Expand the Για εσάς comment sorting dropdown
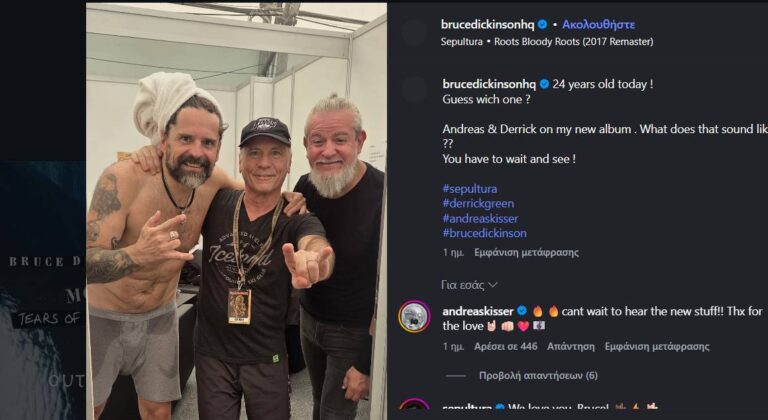768x420 pixels. click(x=469, y=285)
